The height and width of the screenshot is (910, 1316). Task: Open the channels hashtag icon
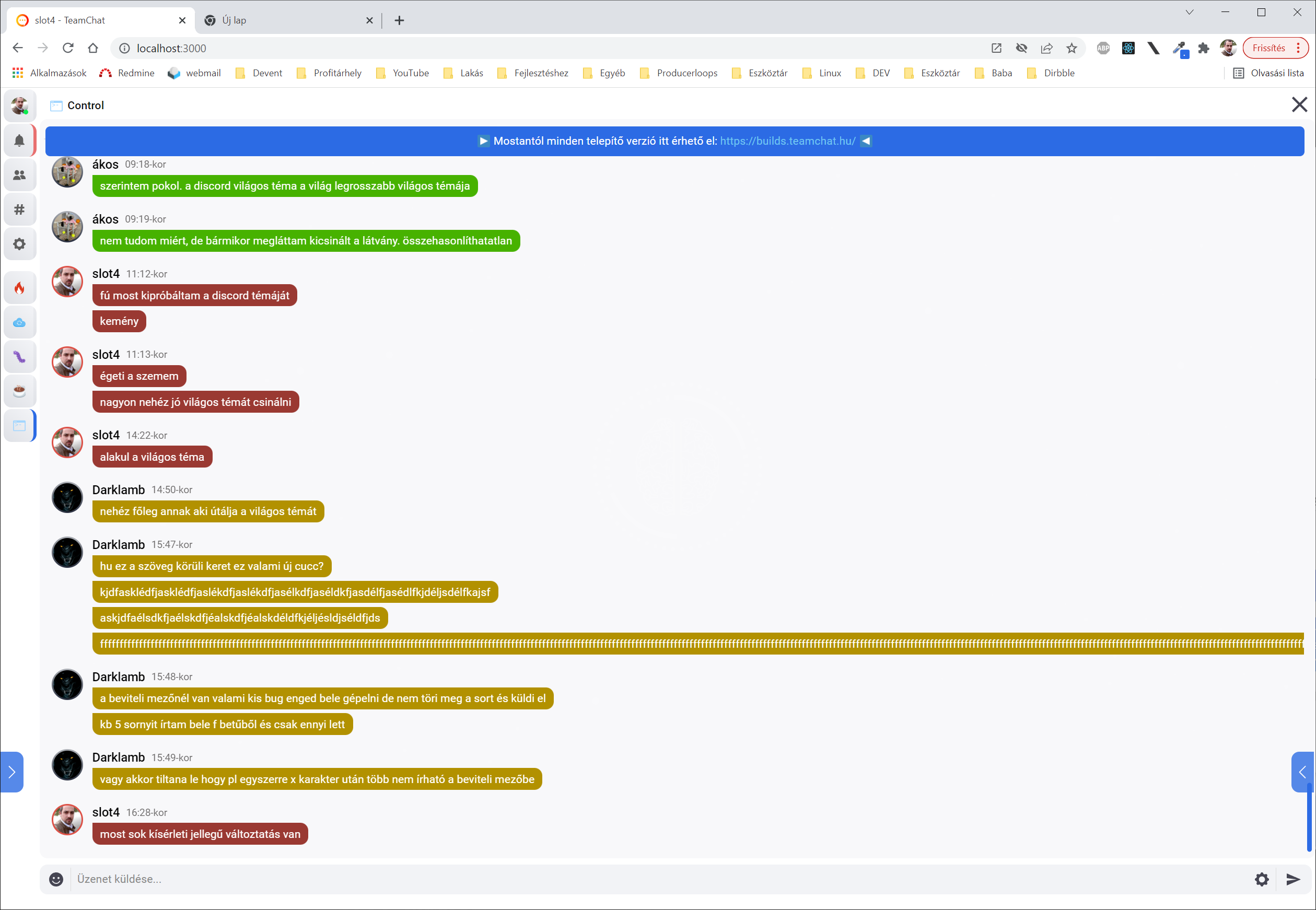click(19, 209)
